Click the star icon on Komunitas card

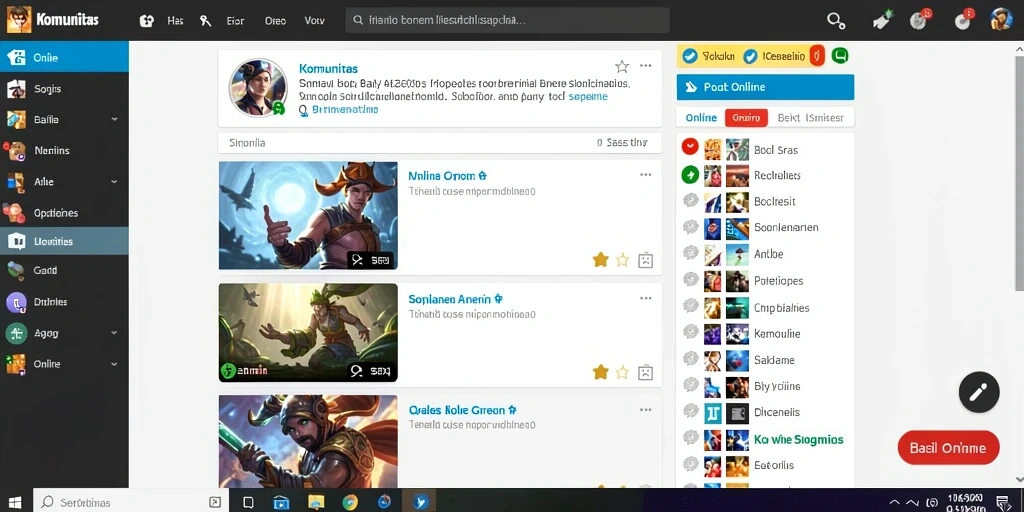point(622,66)
